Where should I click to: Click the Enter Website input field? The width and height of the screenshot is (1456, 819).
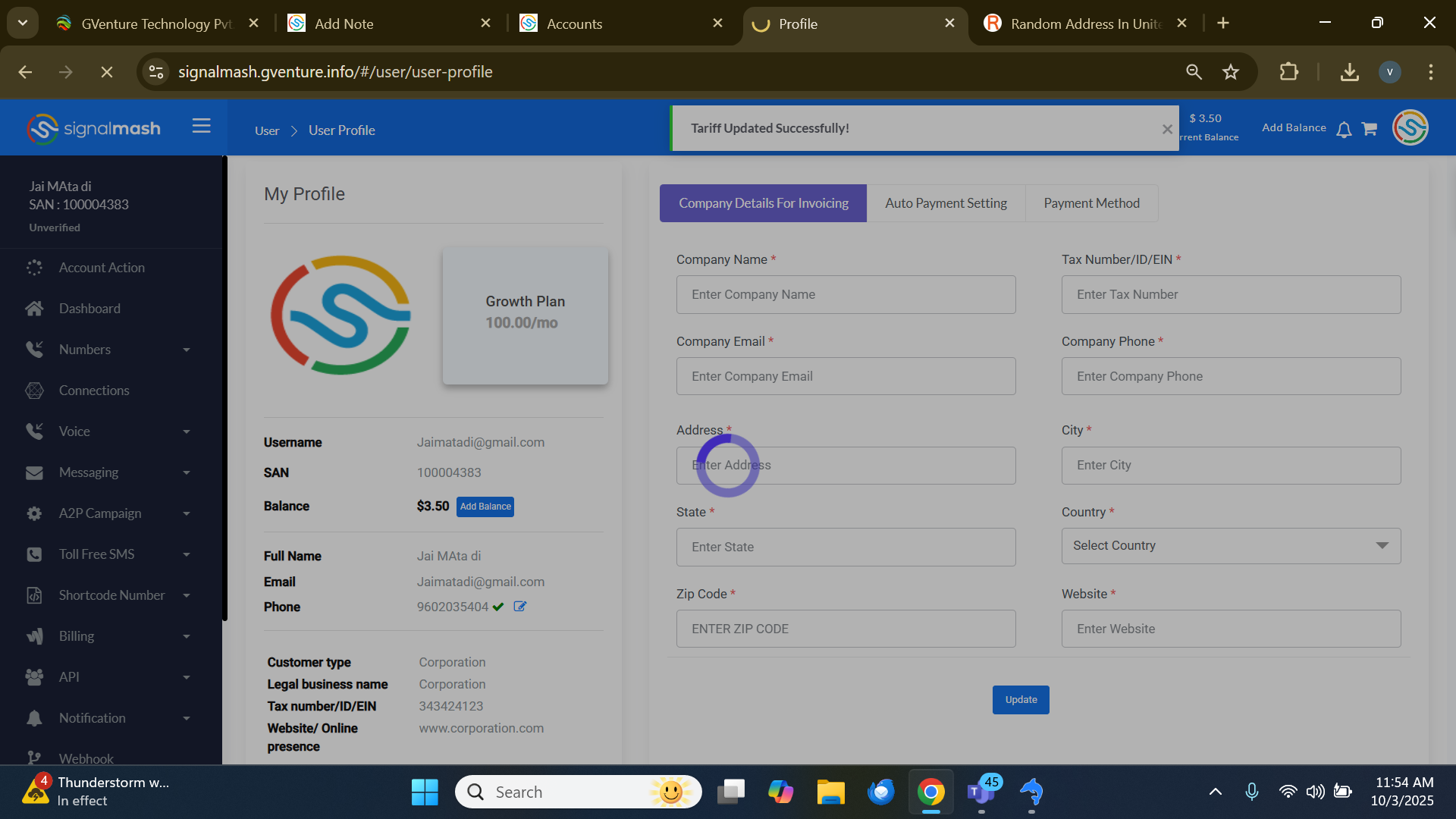pos(1230,629)
